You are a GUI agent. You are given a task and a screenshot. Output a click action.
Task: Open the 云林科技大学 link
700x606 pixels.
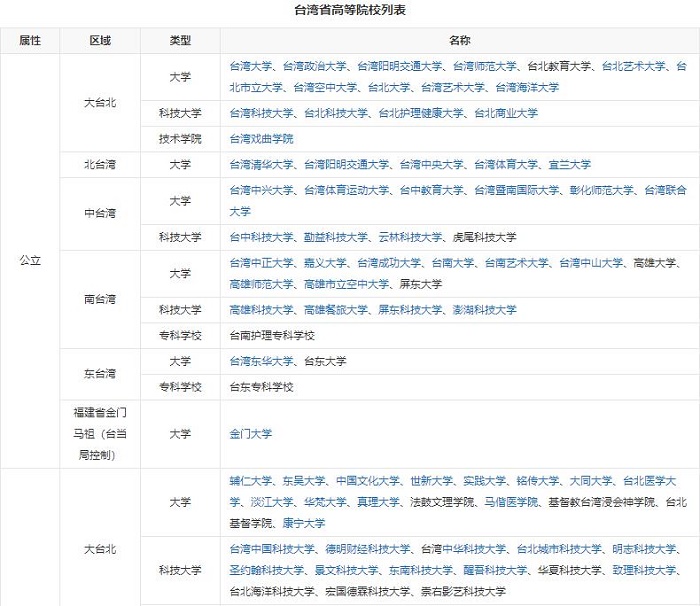(x=410, y=237)
